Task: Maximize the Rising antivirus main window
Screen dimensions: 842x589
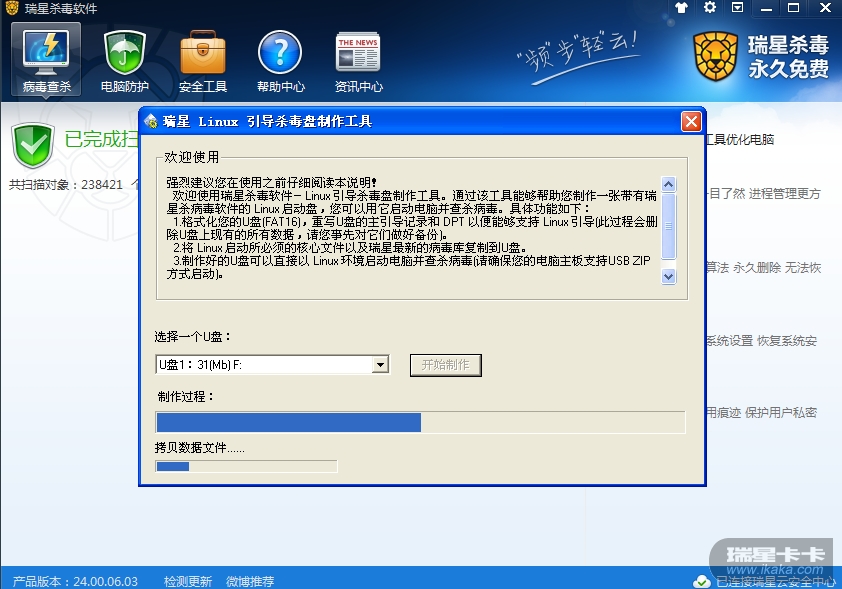Action: coord(794,8)
